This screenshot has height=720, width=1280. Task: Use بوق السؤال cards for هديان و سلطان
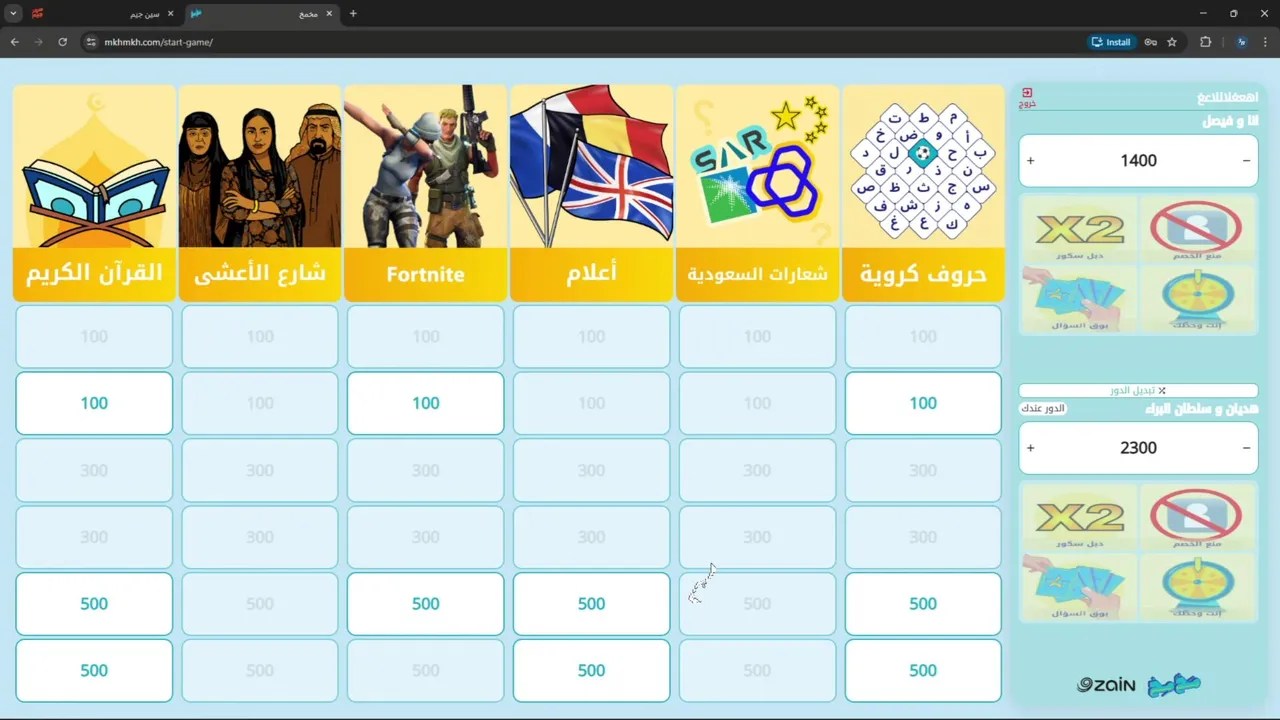click(x=1079, y=586)
